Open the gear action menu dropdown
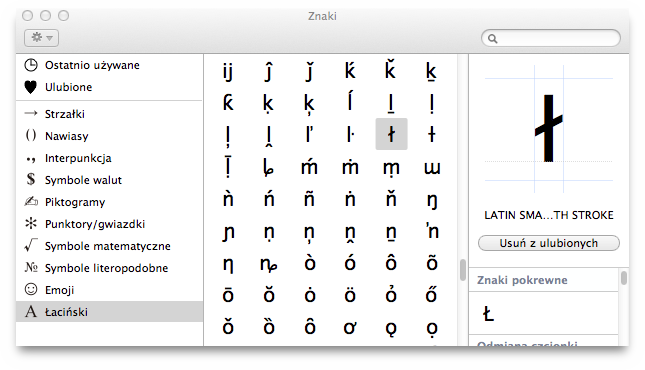 point(42,38)
